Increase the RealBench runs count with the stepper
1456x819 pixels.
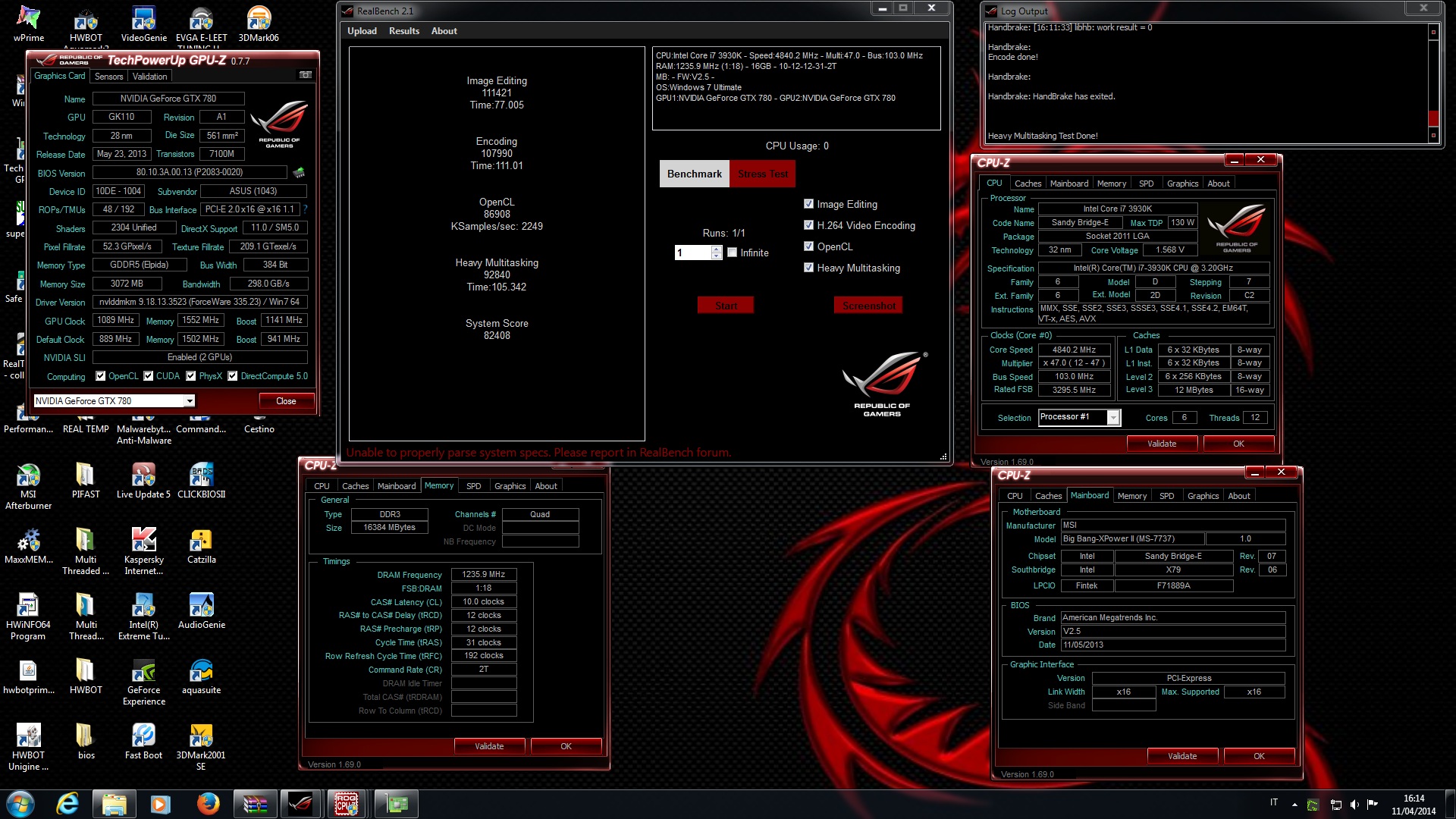coord(717,249)
